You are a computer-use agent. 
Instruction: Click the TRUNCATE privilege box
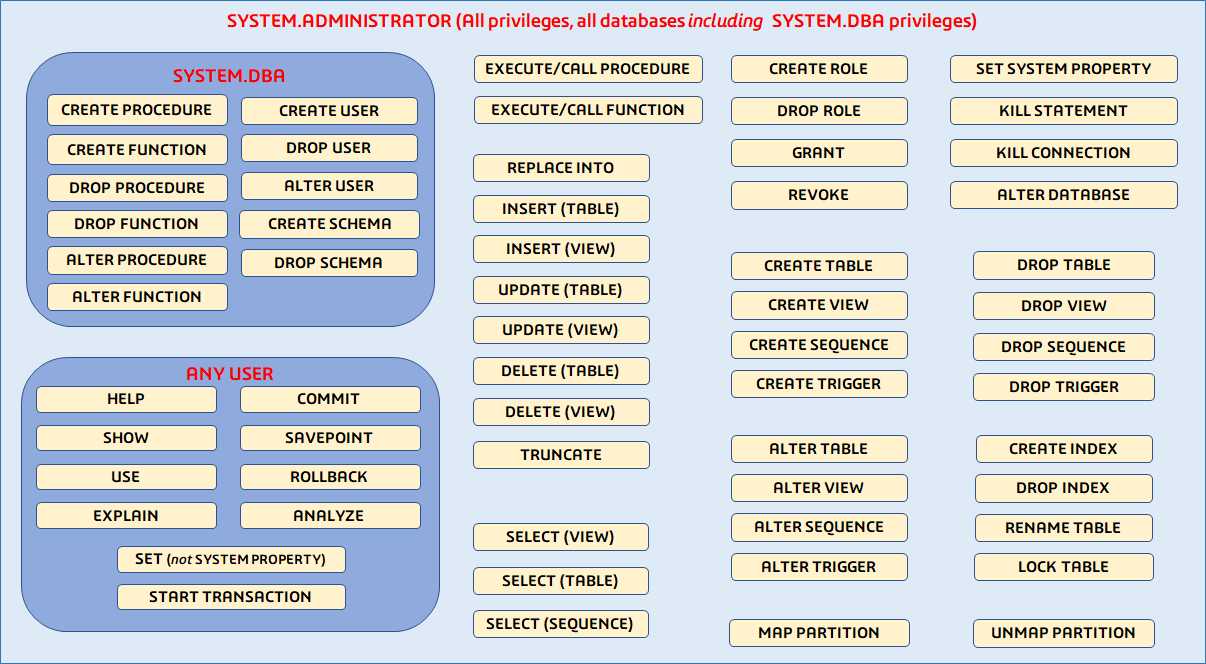tap(561, 455)
